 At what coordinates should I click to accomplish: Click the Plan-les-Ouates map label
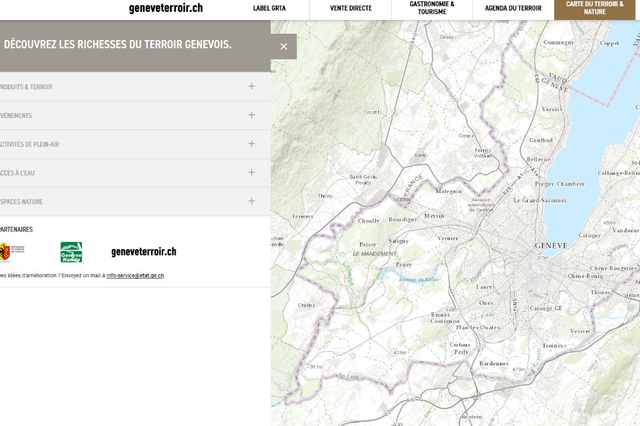[478, 327]
